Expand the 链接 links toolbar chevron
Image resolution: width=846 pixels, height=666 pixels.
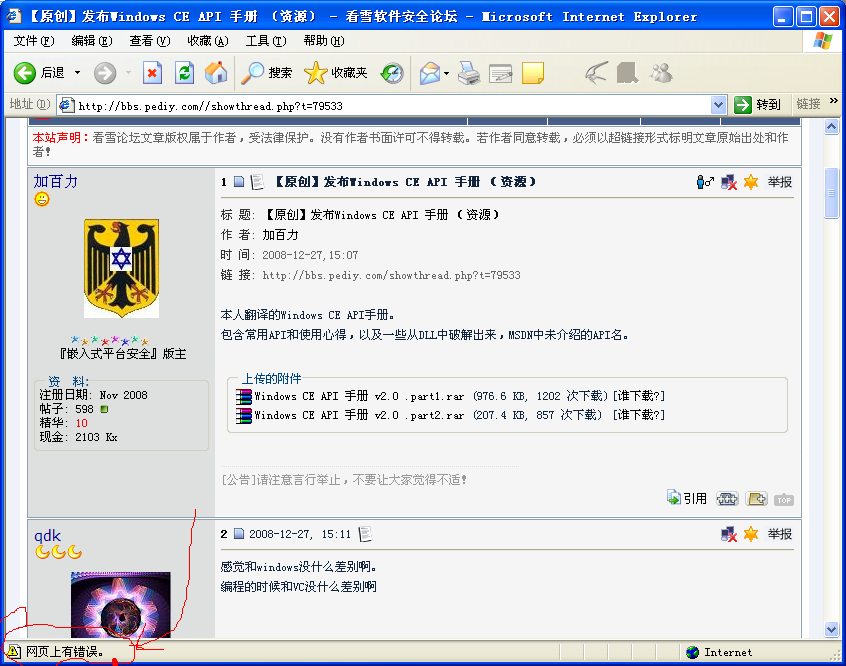pyautogui.click(x=834, y=101)
